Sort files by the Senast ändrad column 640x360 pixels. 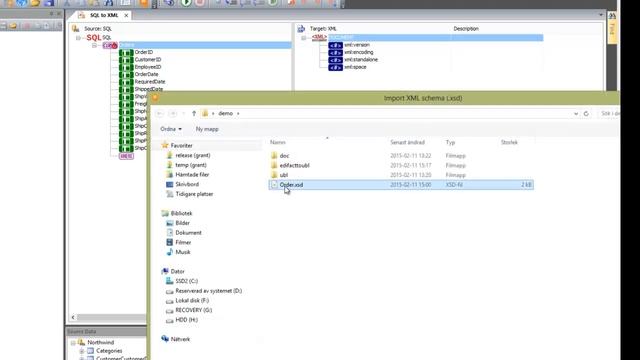click(407, 142)
